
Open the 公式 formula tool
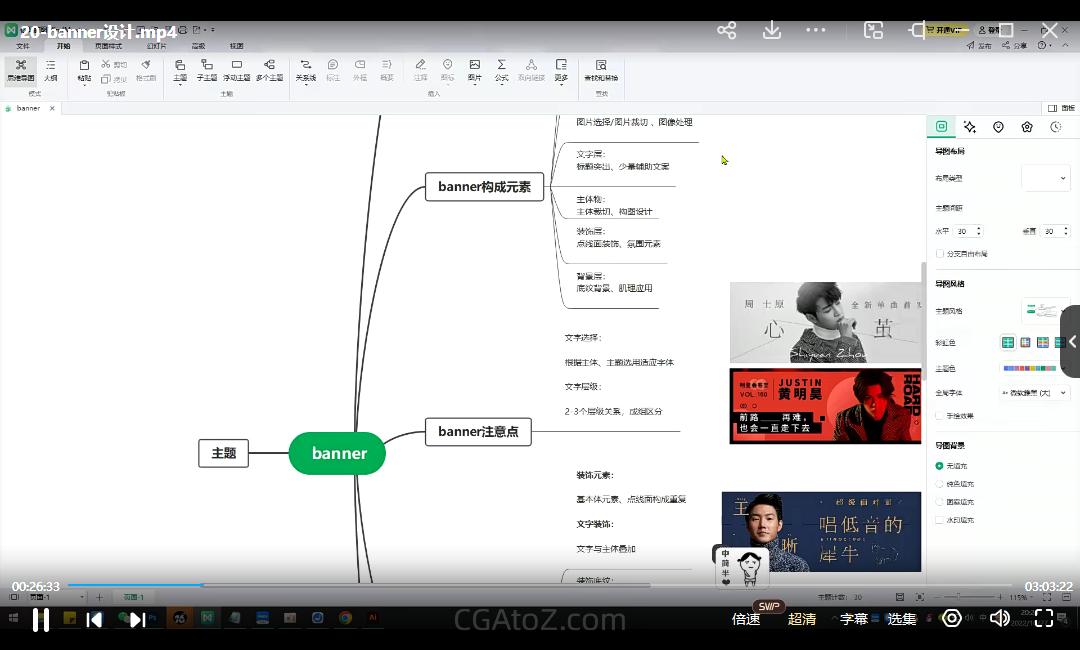[x=502, y=69]
